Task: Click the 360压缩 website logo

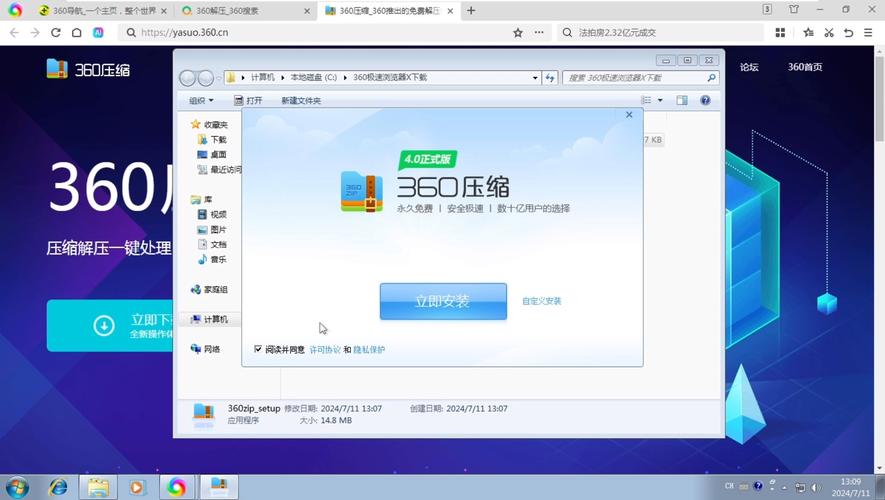Action: 88,69
